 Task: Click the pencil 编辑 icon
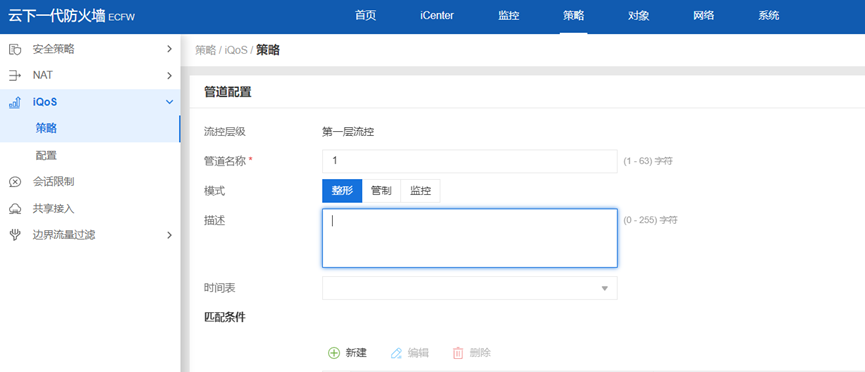pyautogui.click(x=396, y=353)
